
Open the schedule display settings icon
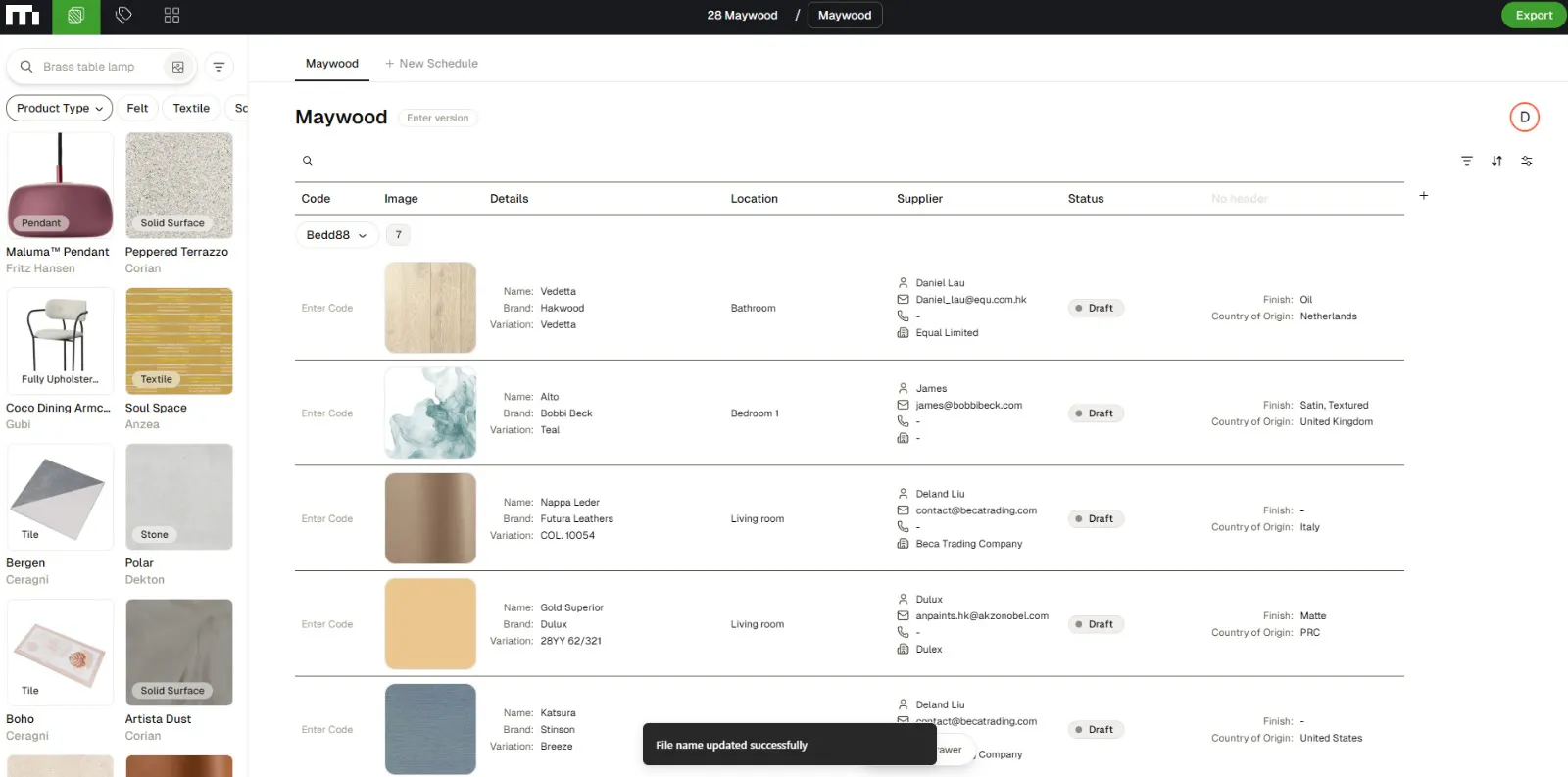point(1527,161)
